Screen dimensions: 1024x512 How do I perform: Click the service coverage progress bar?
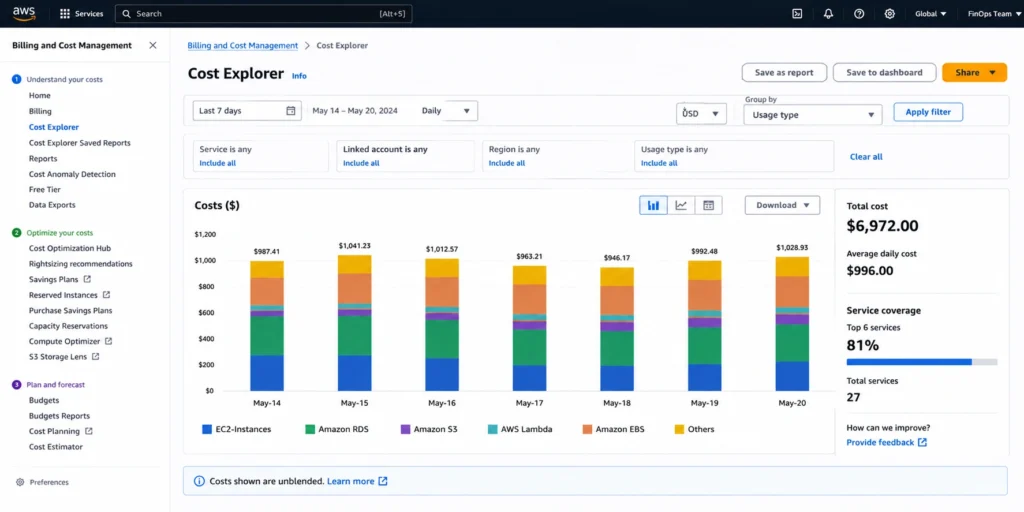(921, 362)
